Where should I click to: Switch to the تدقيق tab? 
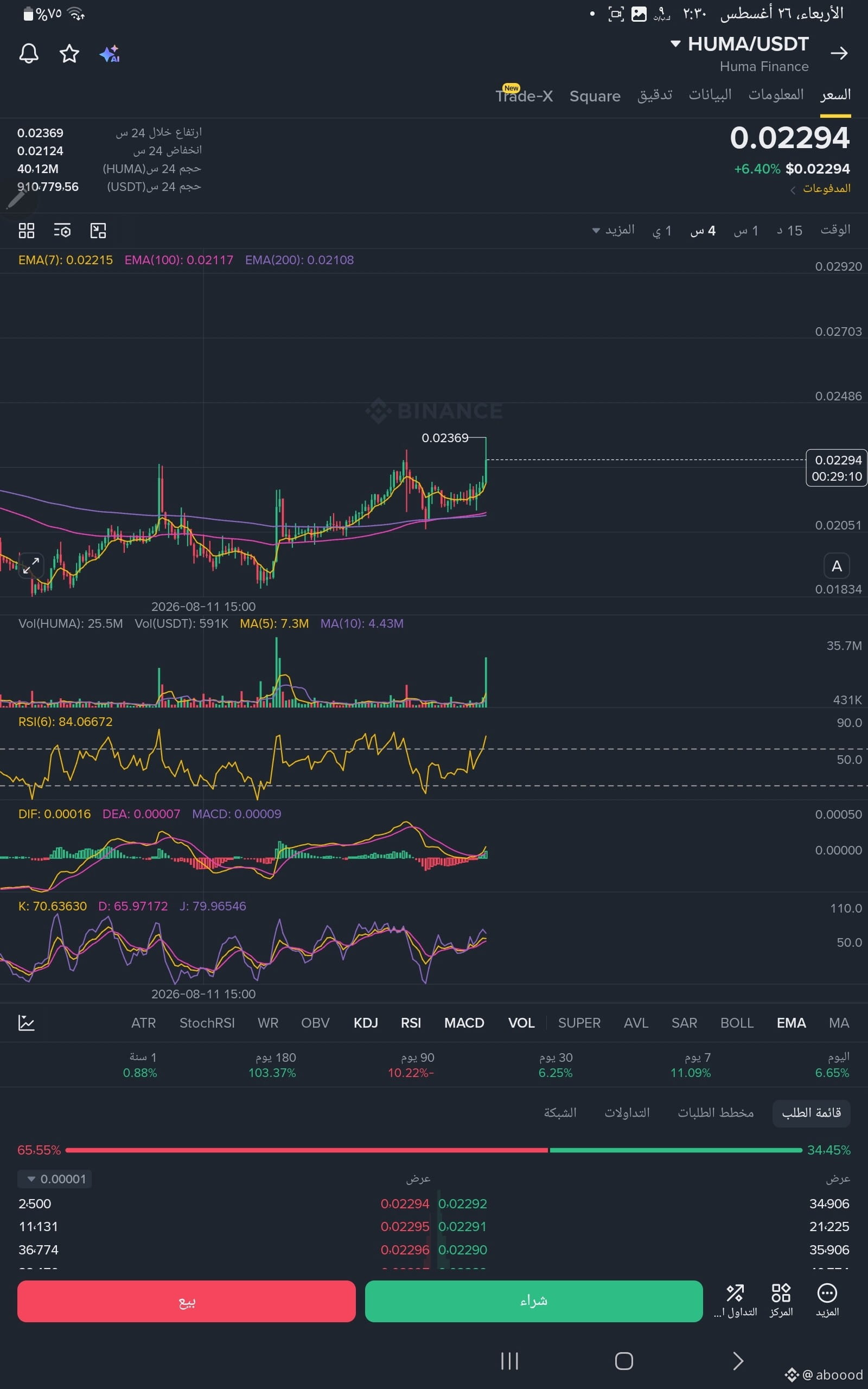coord(654,95)
